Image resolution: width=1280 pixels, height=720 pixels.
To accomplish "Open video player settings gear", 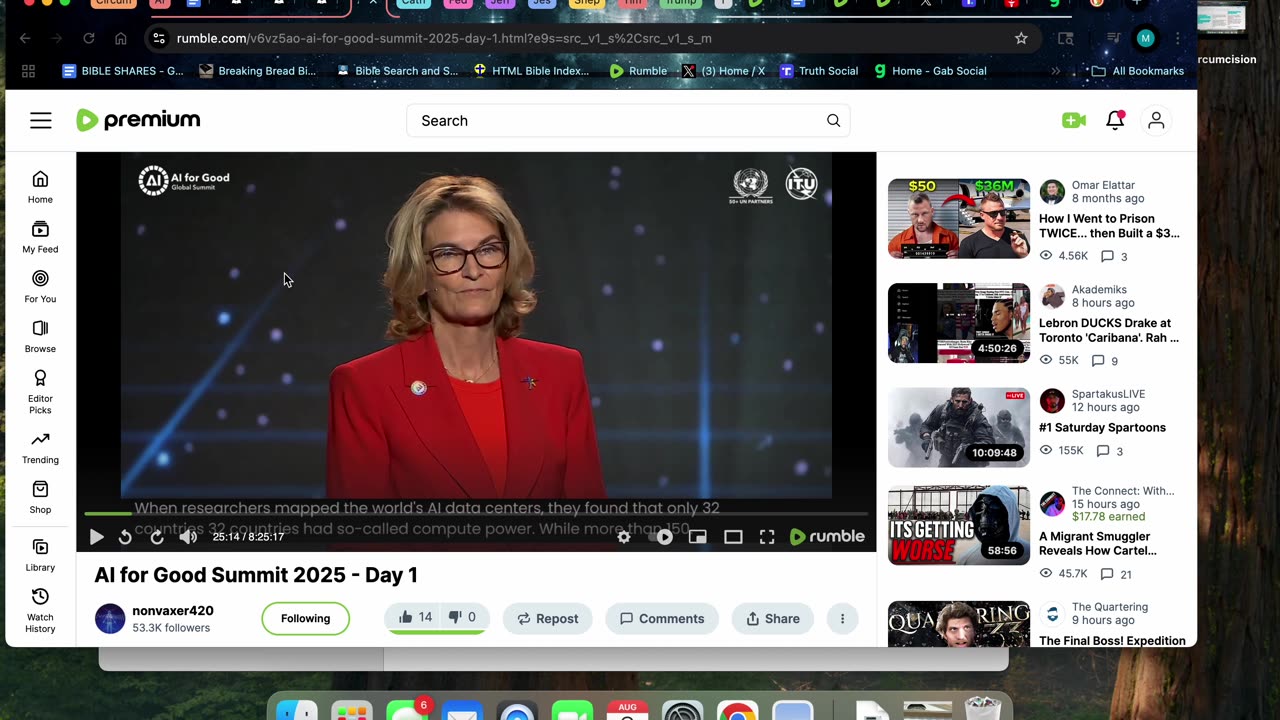I will point(624,537).
